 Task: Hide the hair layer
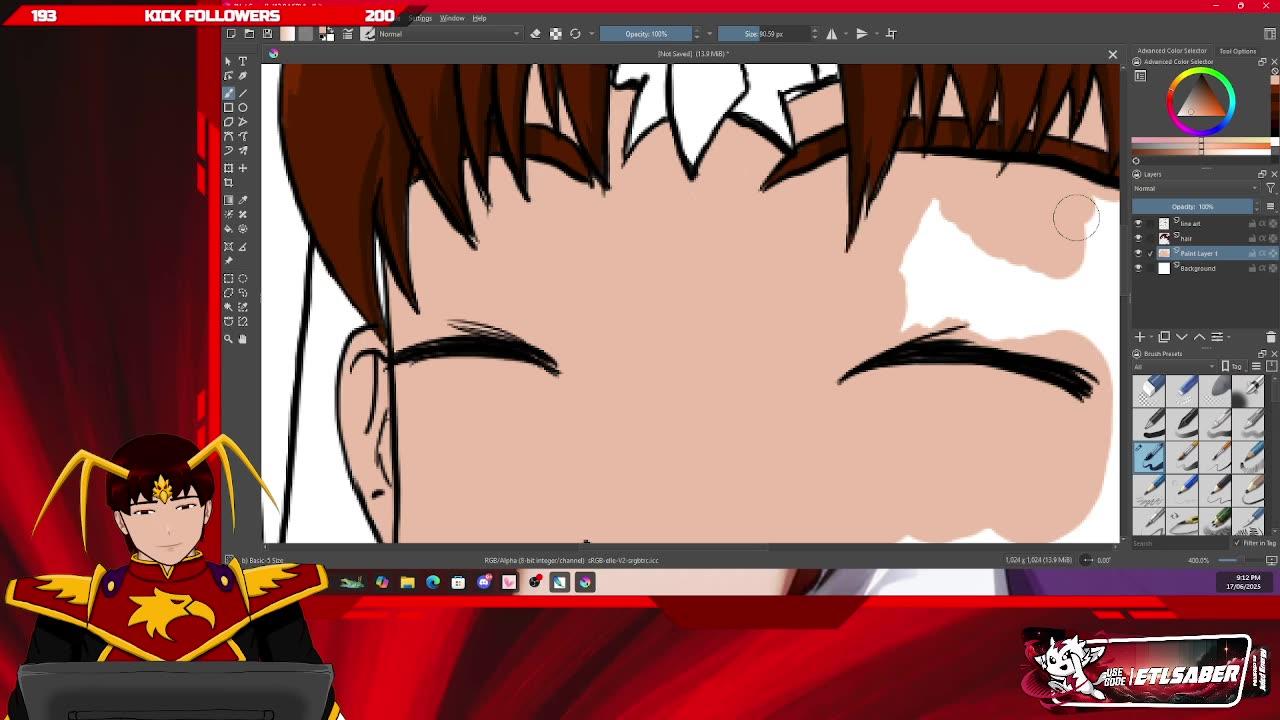click(x=1138, y=238)
